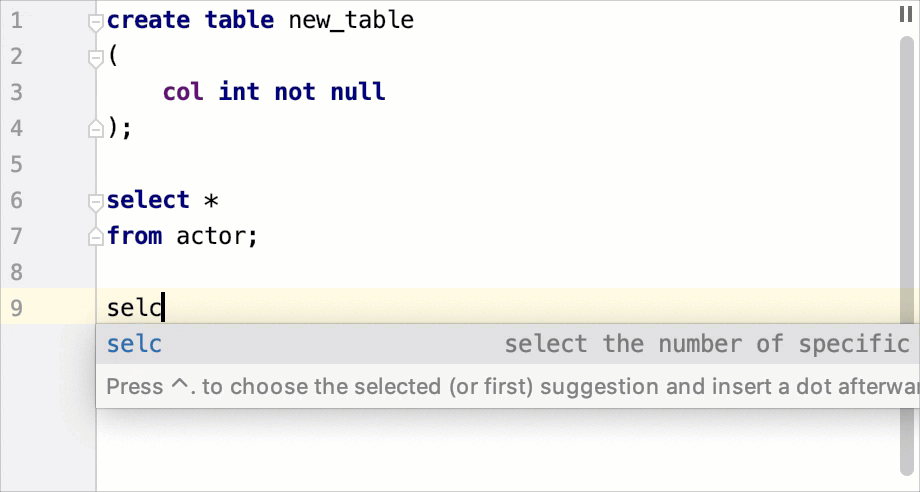Choose the "selc" completion suggestion
The image size is (920, 492).
pos(135,344)
